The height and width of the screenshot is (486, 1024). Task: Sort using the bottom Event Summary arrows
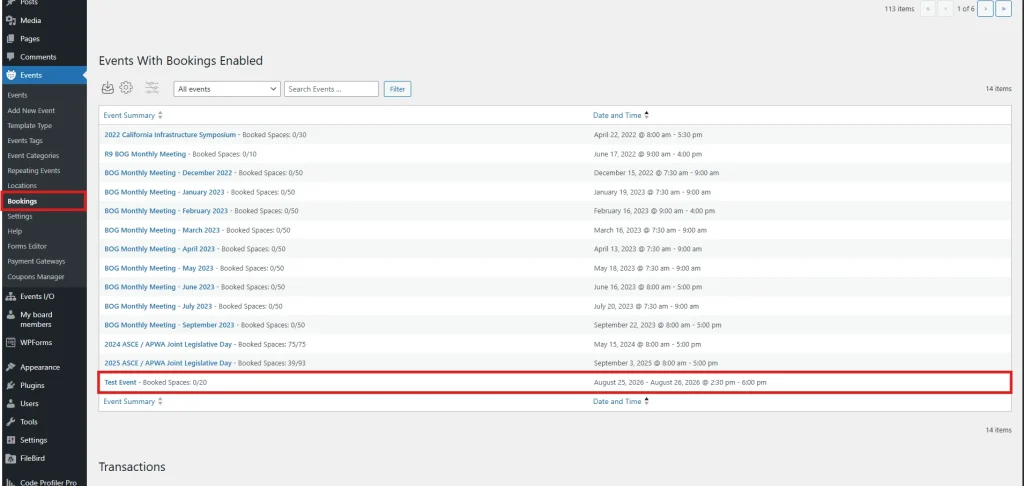161,402
